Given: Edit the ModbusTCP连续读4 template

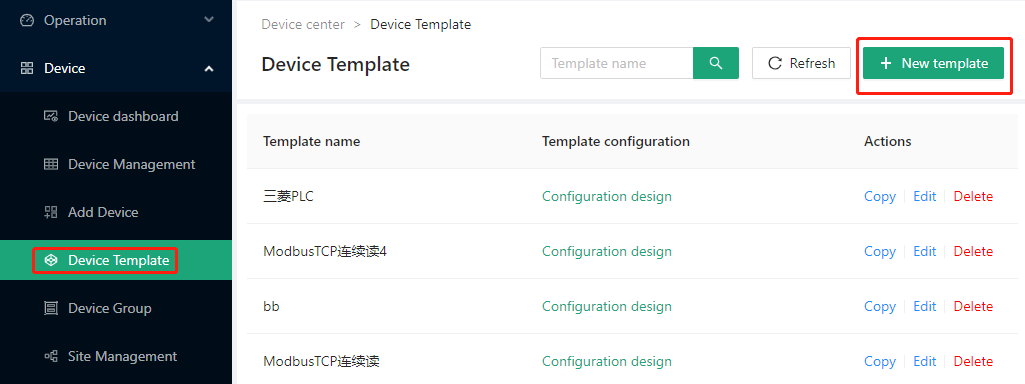Looking at the screenshot, I should click(x=924, y=251).
